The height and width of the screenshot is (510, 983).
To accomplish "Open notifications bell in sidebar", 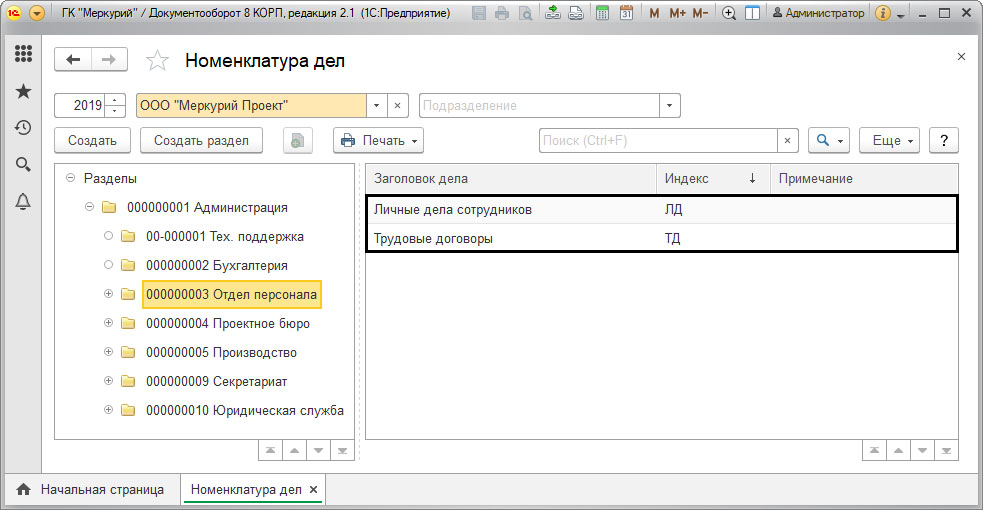I will [22, 201].
